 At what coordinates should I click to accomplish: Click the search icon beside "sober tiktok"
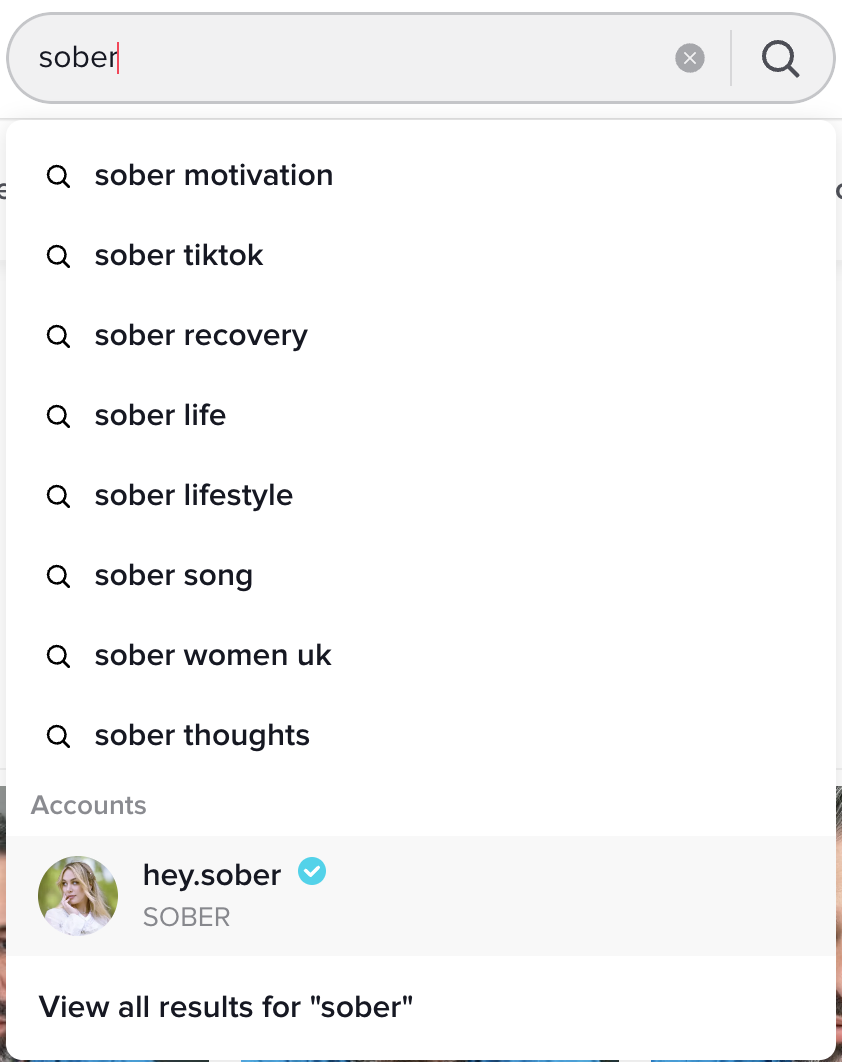[59, 256]
